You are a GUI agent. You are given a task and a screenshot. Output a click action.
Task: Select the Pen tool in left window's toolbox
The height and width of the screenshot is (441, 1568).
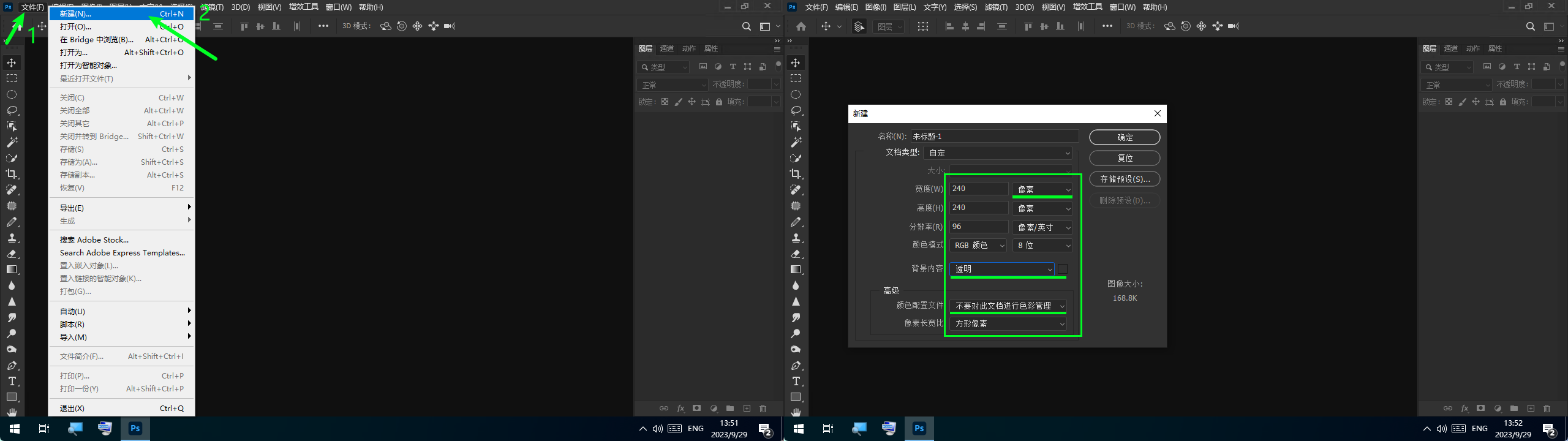[x=12, y=366]
